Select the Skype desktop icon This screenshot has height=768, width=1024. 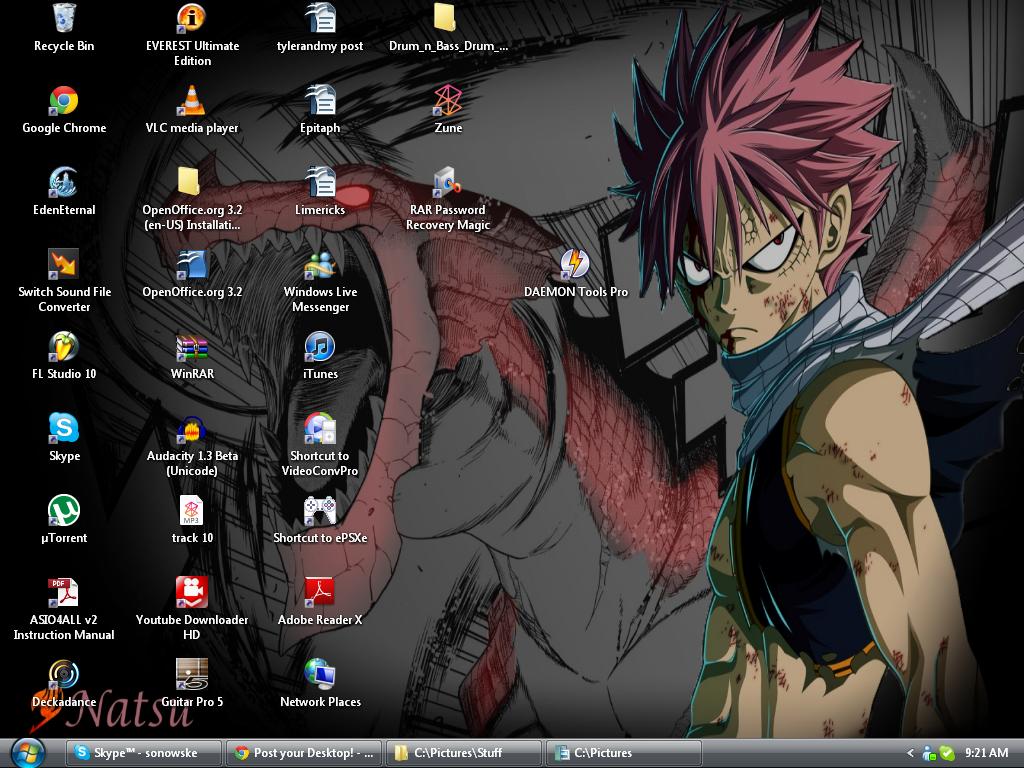pos(64,428)
